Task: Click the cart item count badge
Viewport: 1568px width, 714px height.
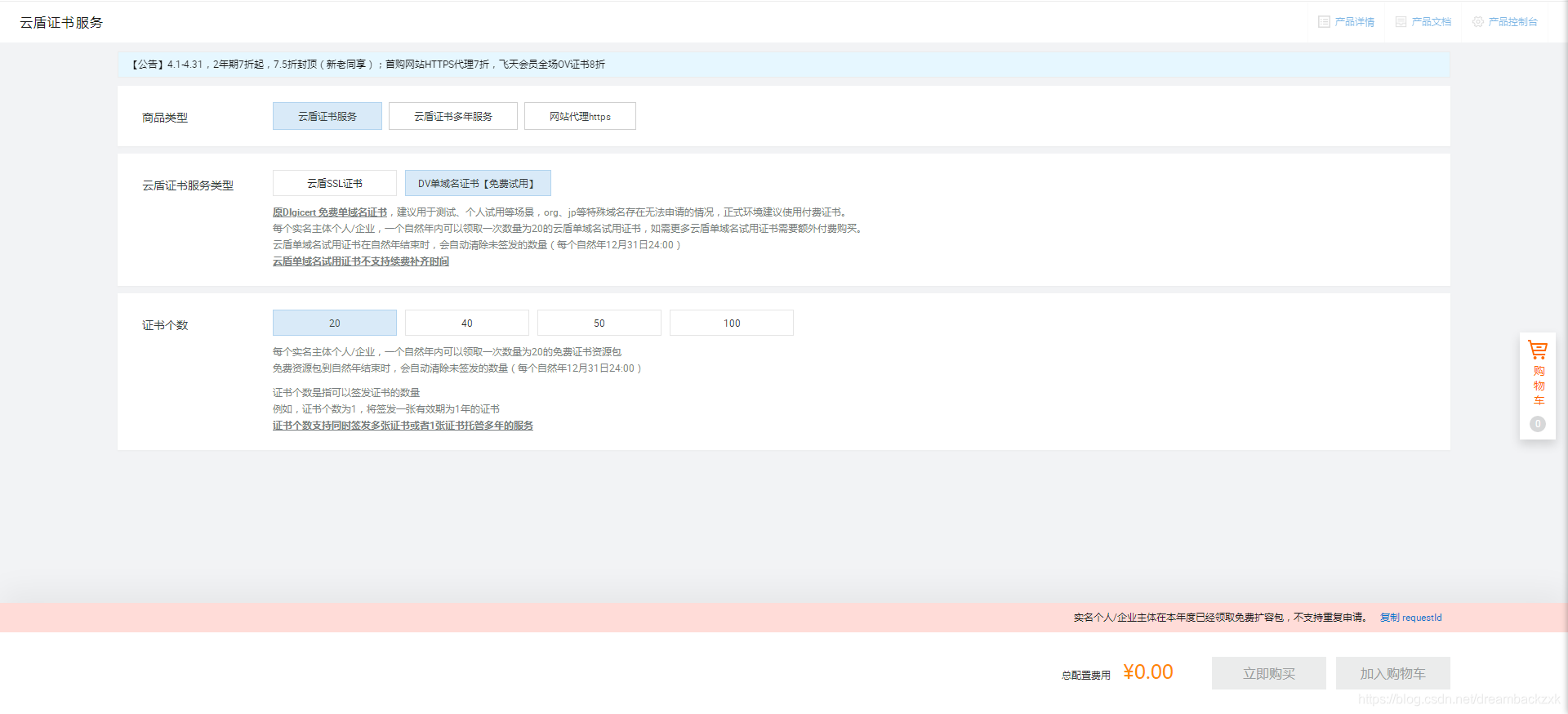Action: point(1538,424)
